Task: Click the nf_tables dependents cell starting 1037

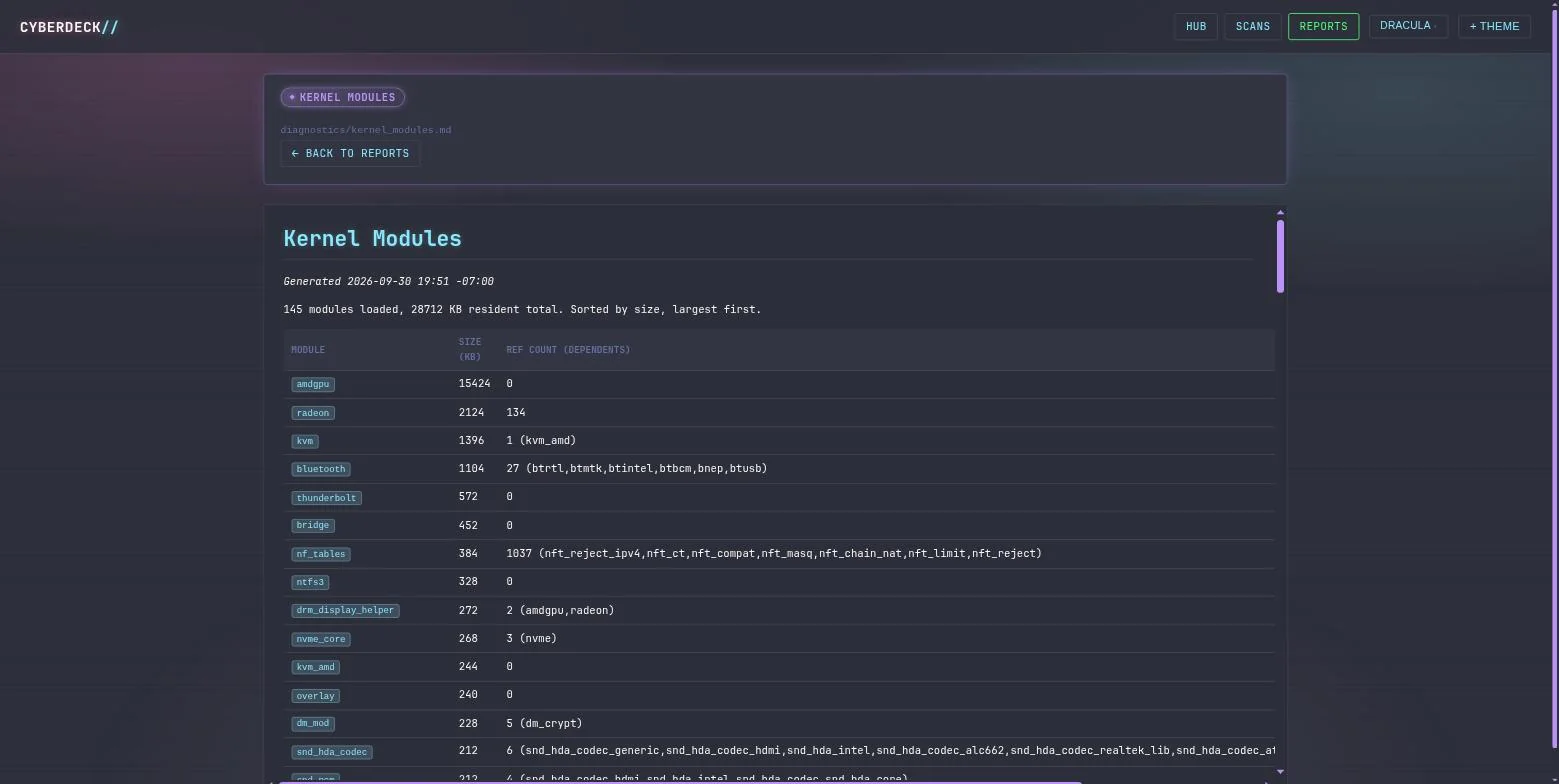Action: [x=774, y=554]
